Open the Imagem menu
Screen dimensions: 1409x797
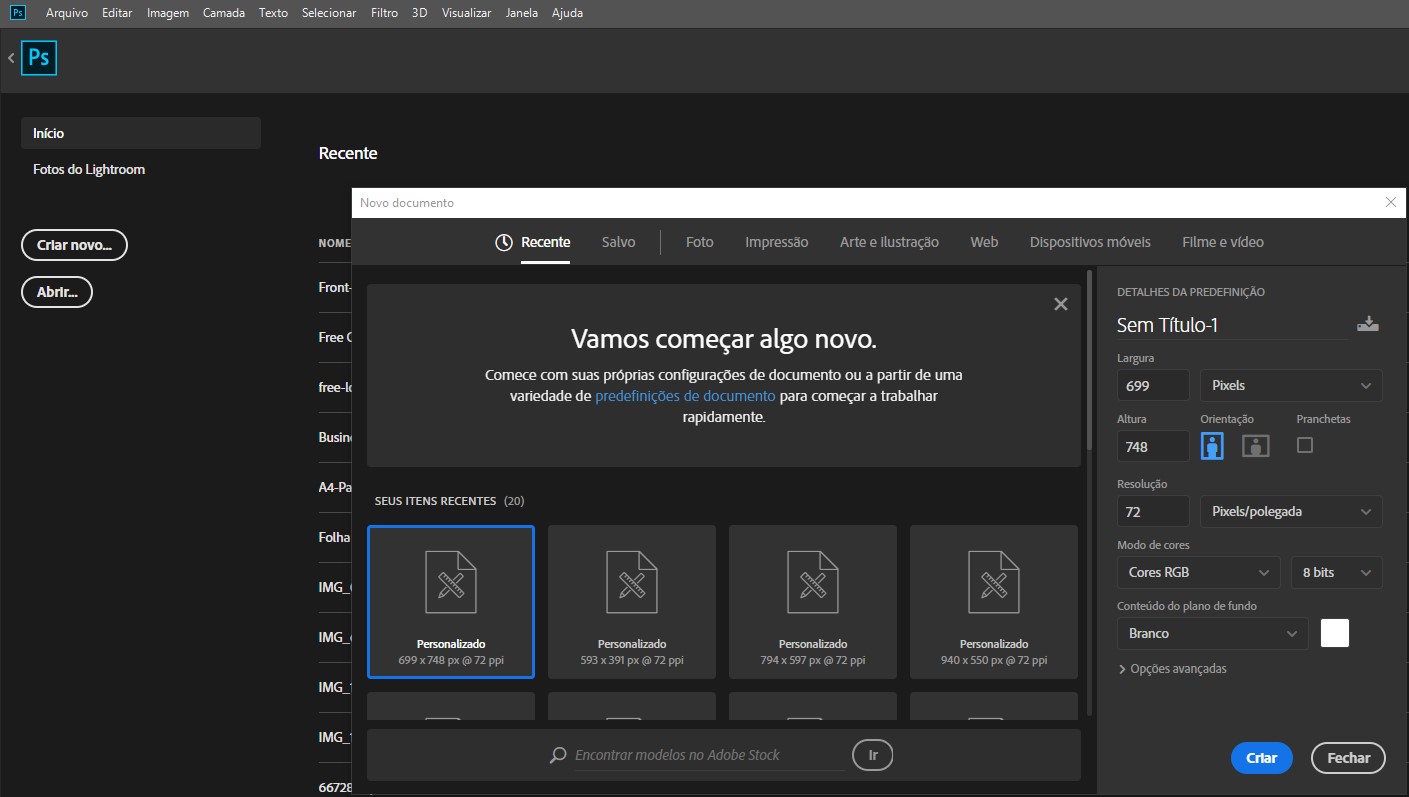coord(168,13)
